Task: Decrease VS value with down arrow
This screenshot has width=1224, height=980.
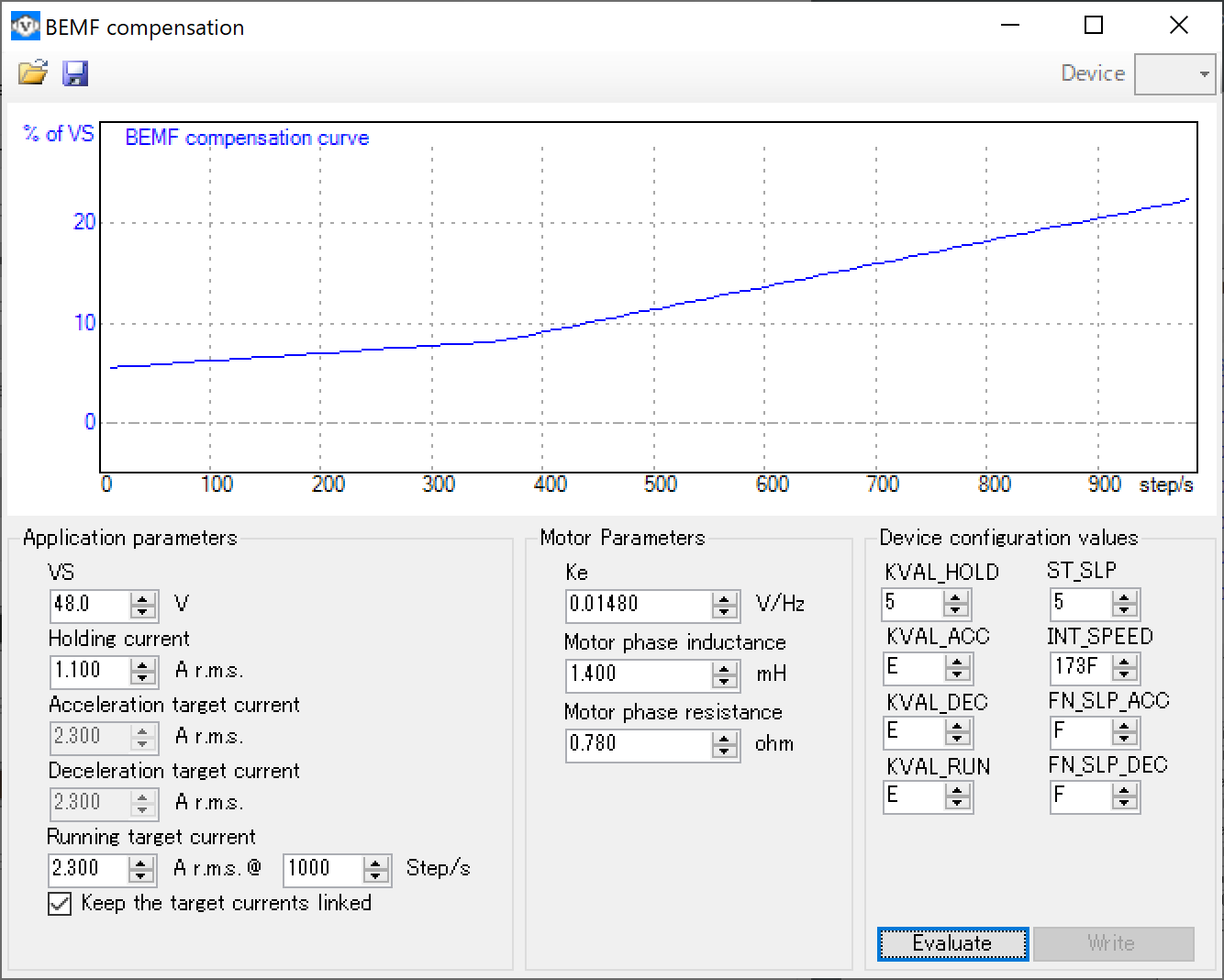Action: click(x=143, y=611)
